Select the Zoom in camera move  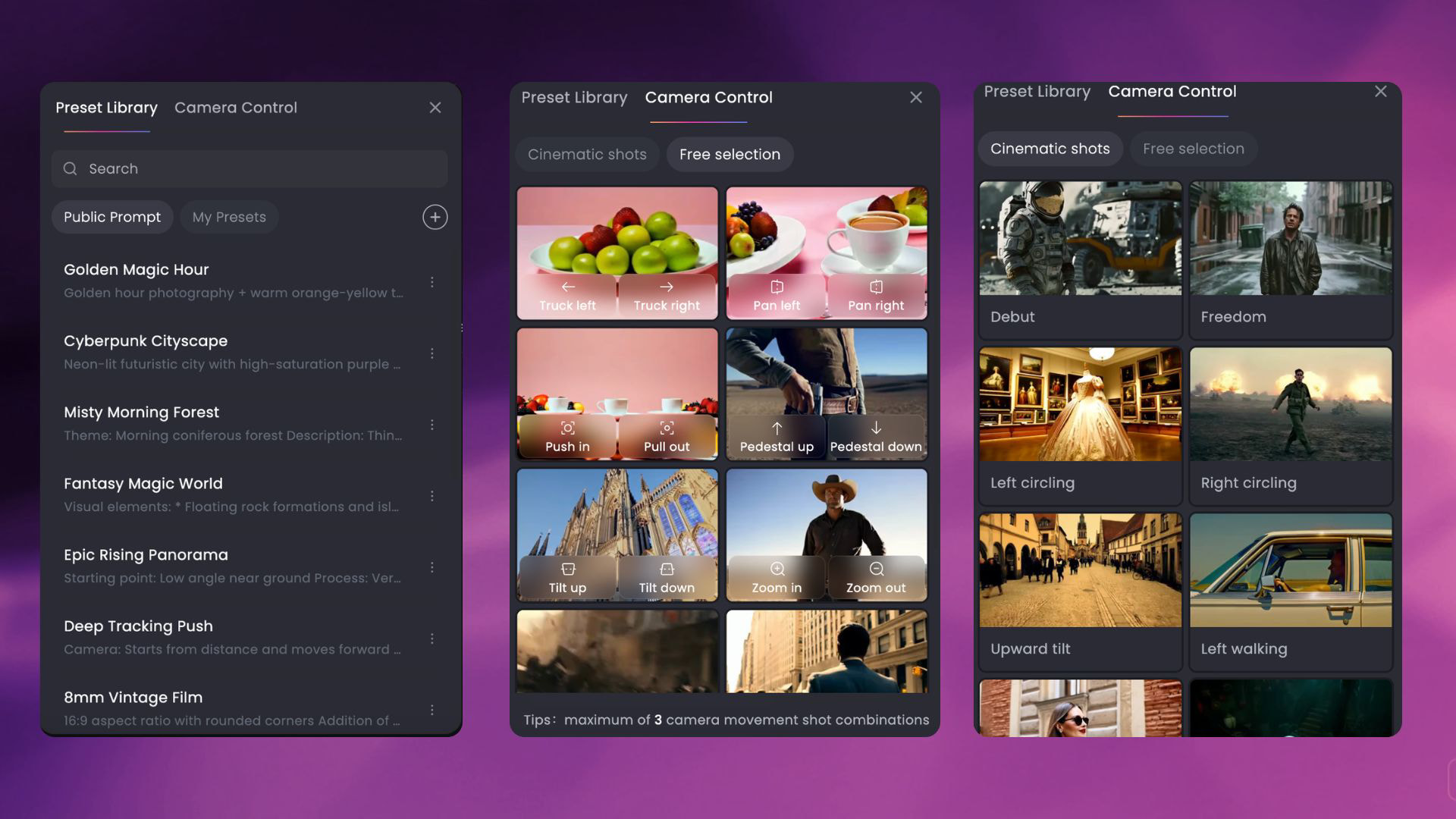[777, 579]
